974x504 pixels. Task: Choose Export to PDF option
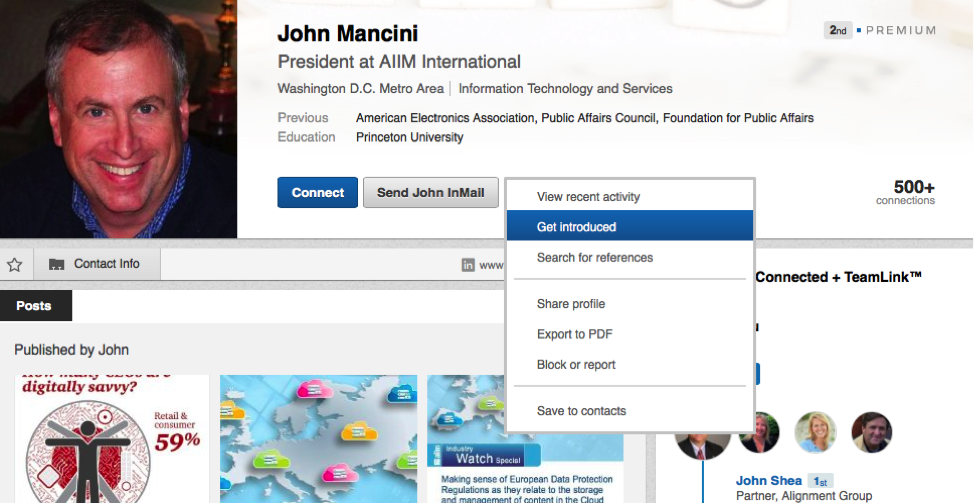tap(630, 334)
